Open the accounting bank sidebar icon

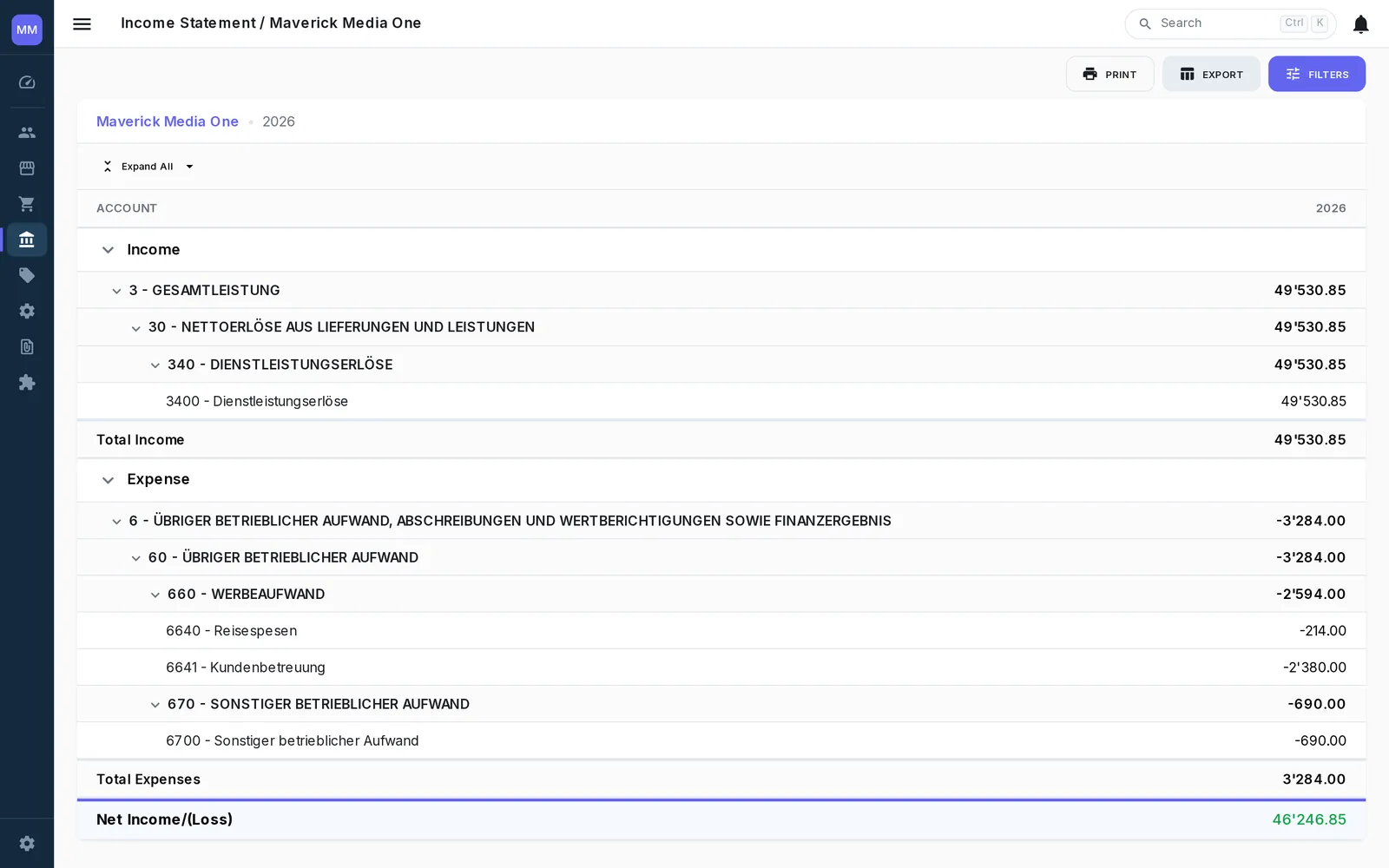pos(27,240)
